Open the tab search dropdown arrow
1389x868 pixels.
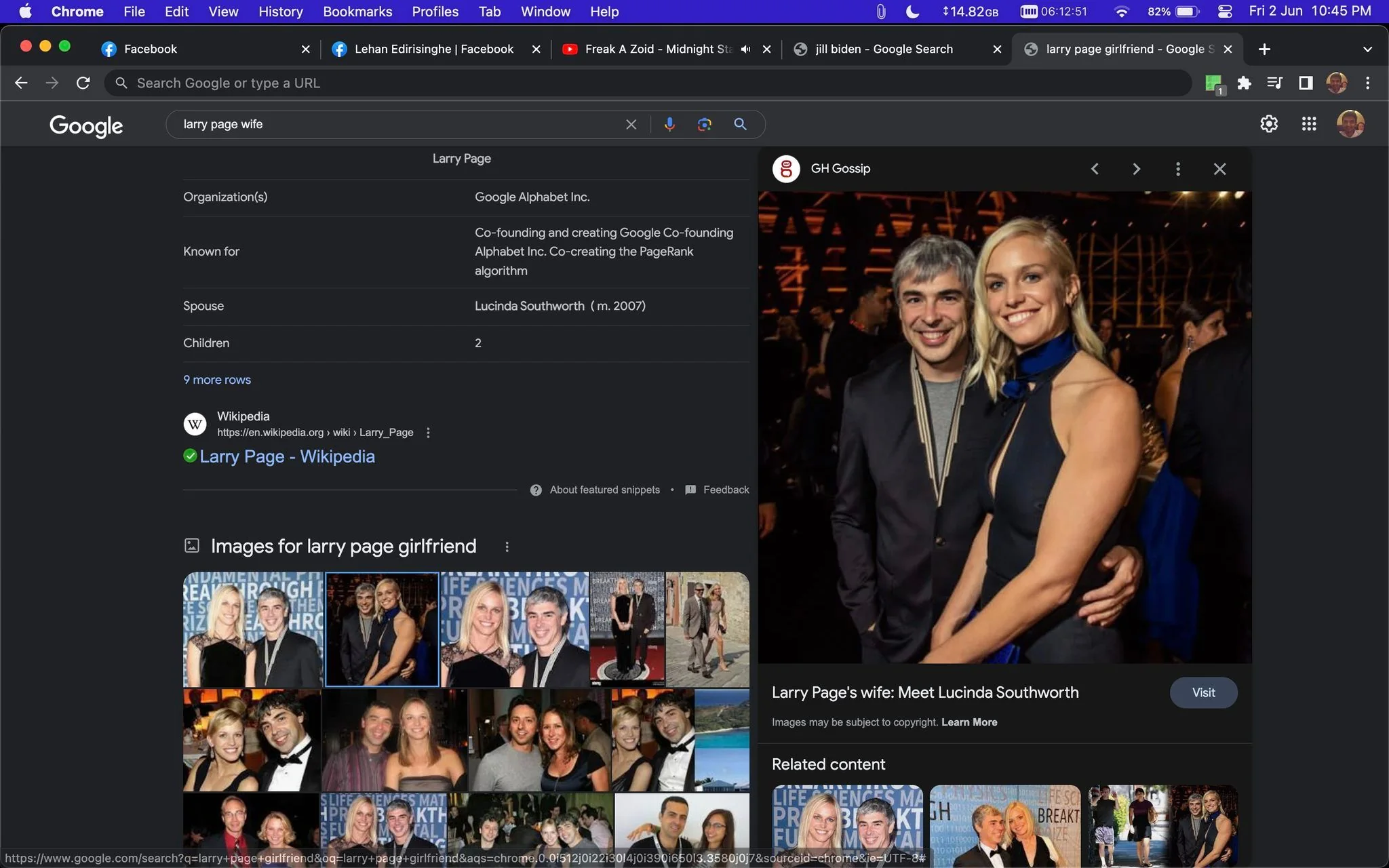click(x=1367, y=49)
